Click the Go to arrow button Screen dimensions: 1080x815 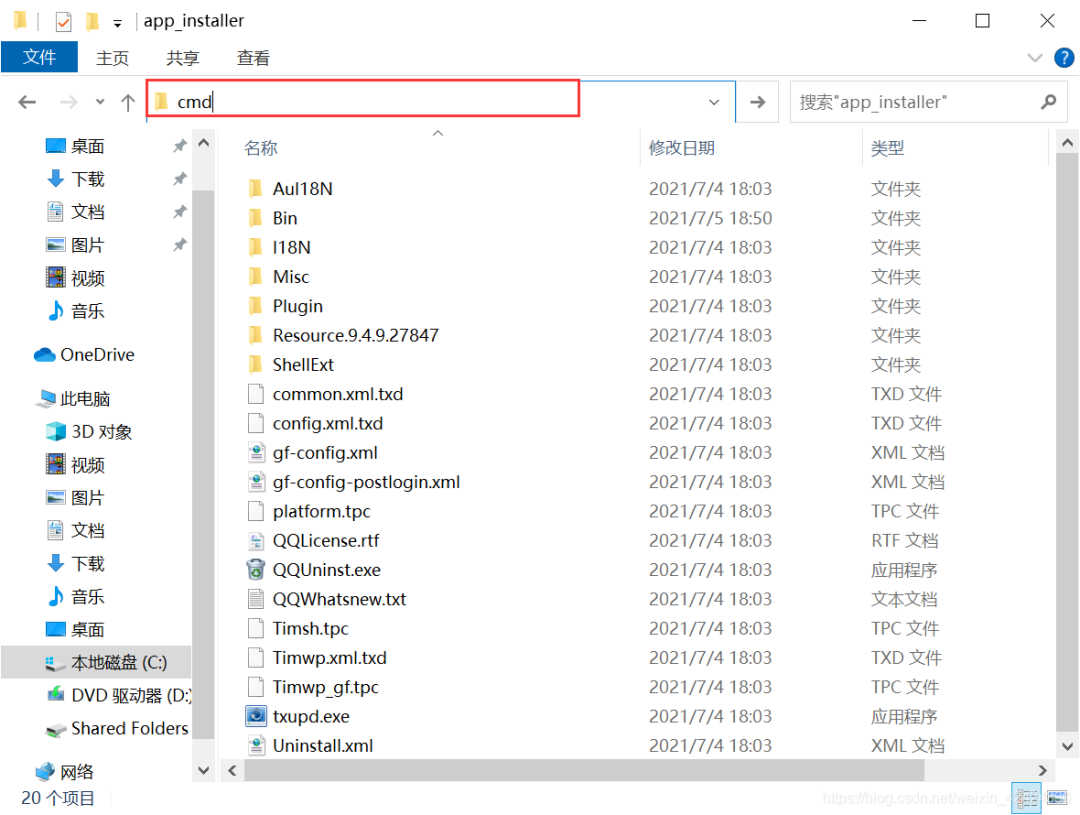click(x=758, y=102)
